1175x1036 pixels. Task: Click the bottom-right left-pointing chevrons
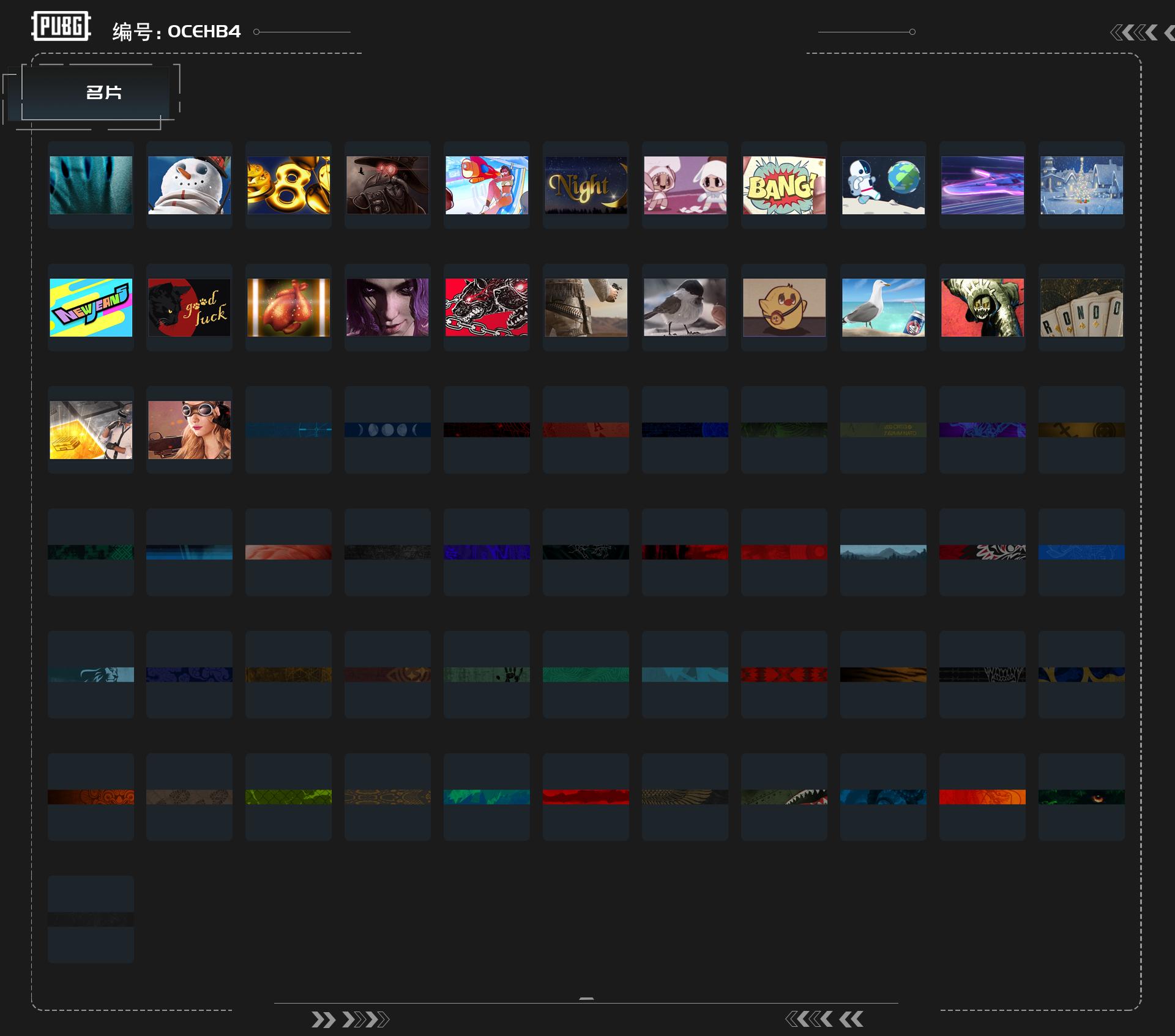(x=824, y=1019)
